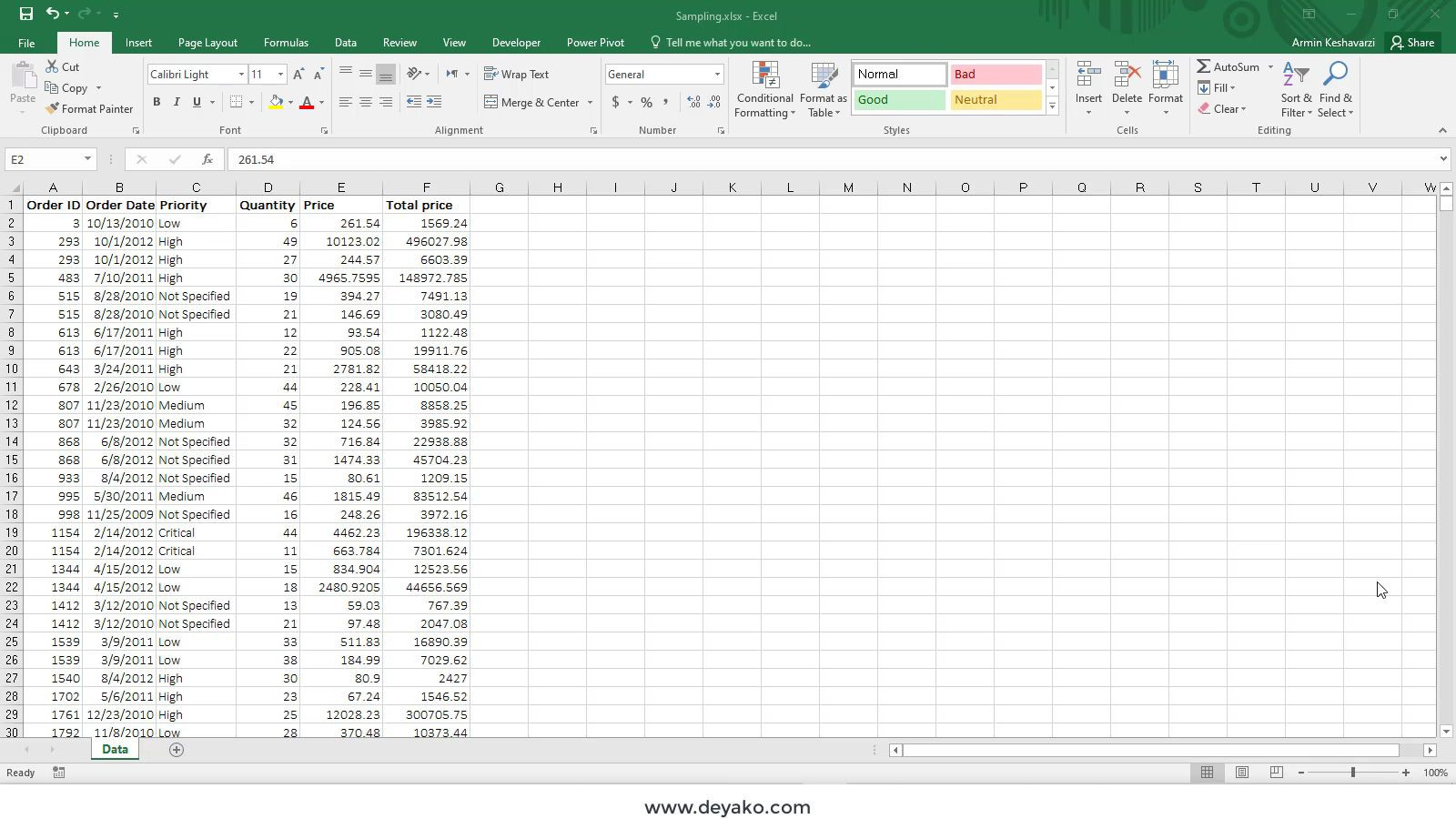Apply the yellow fill color bucket

click(276, 102)
